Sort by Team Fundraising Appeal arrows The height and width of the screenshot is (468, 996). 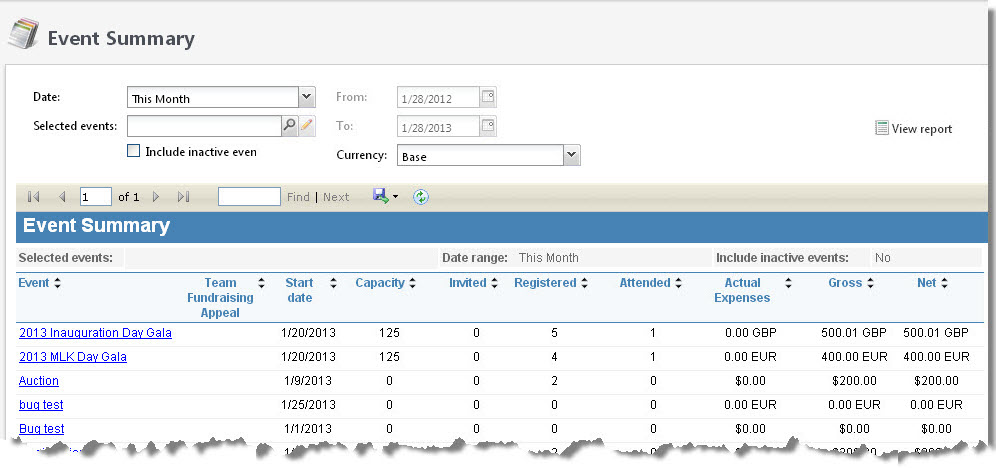[x=261, y=283]
